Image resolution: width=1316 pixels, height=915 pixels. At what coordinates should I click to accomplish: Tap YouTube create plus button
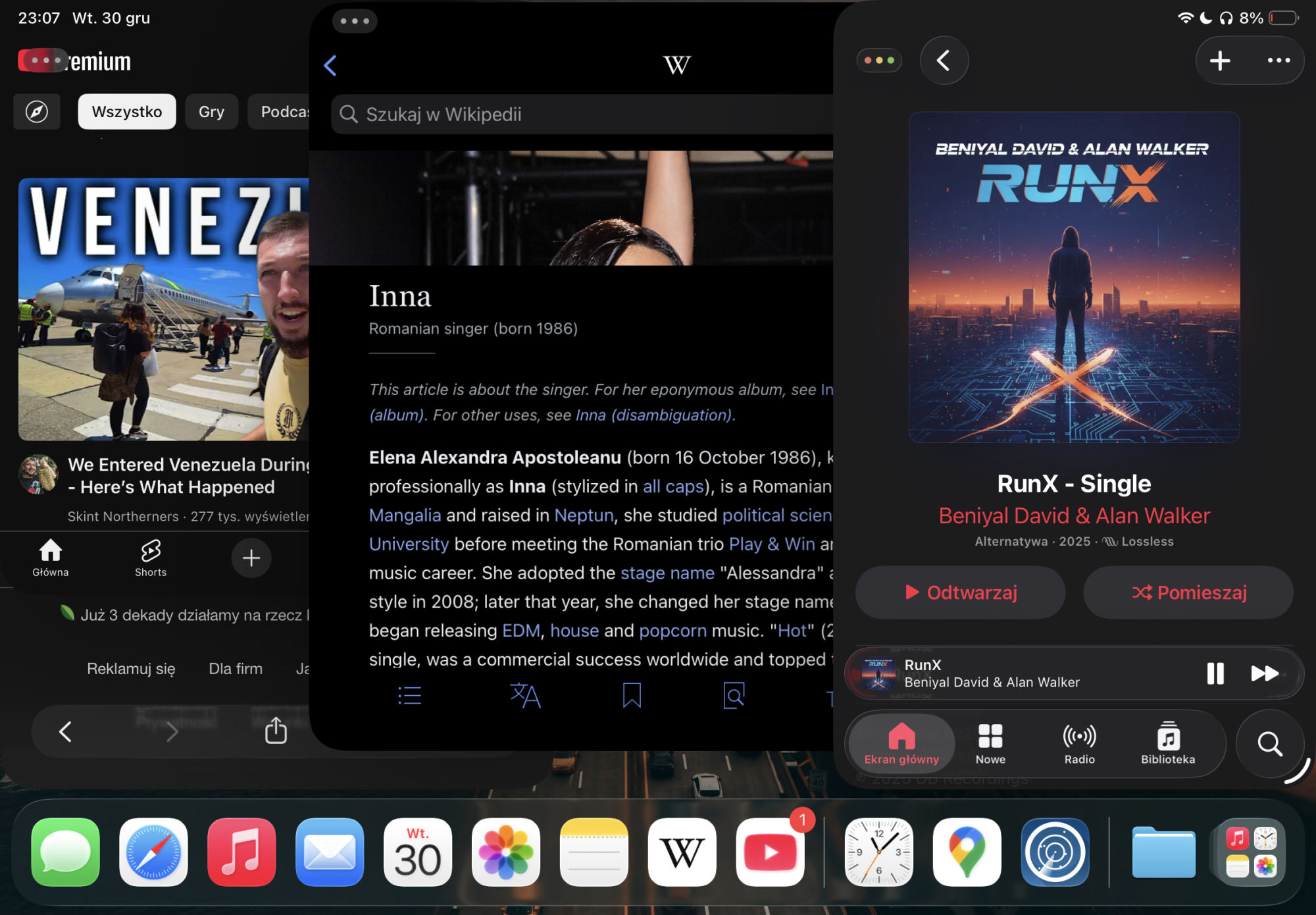click(x=251, y=558)
